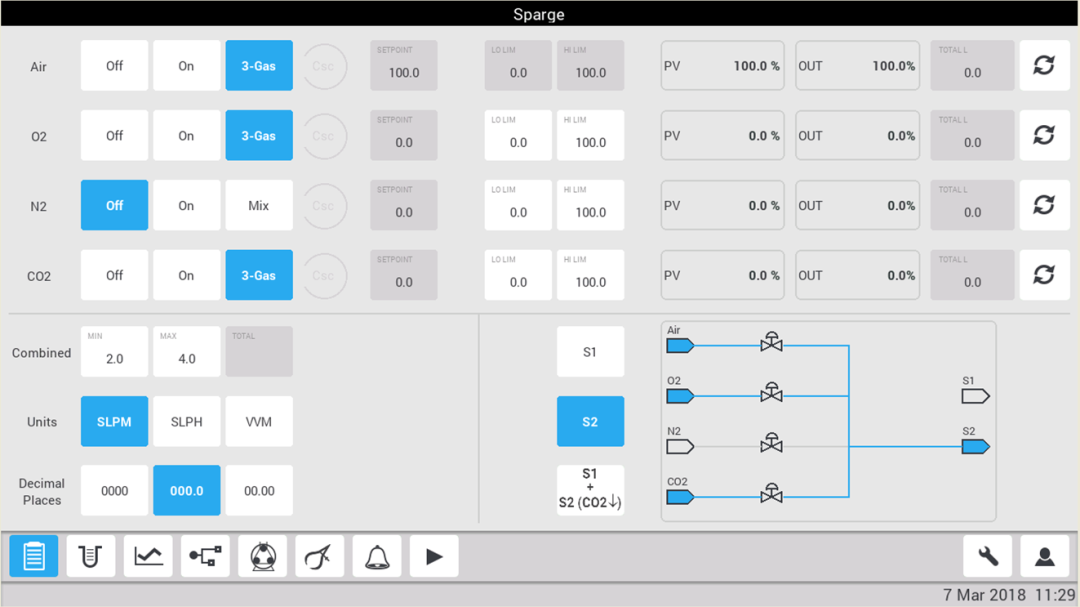Viewport: 1080px width, 607px height.
Task: Set O2 mode to On
Action: [x=187, y=136]
